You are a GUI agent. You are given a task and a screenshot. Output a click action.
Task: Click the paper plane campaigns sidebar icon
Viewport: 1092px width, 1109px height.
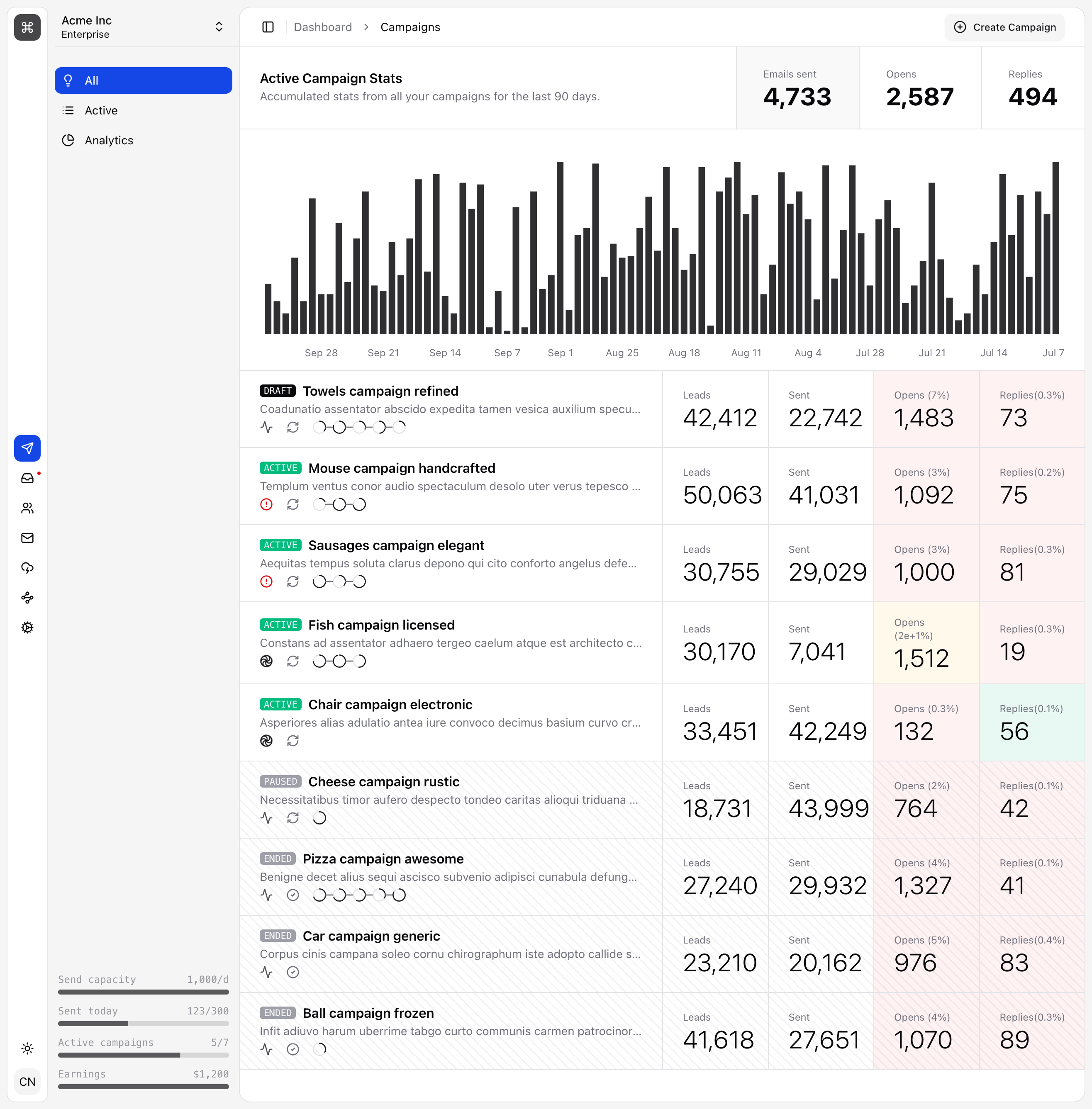pyautogui.click(x=27, y=448)
